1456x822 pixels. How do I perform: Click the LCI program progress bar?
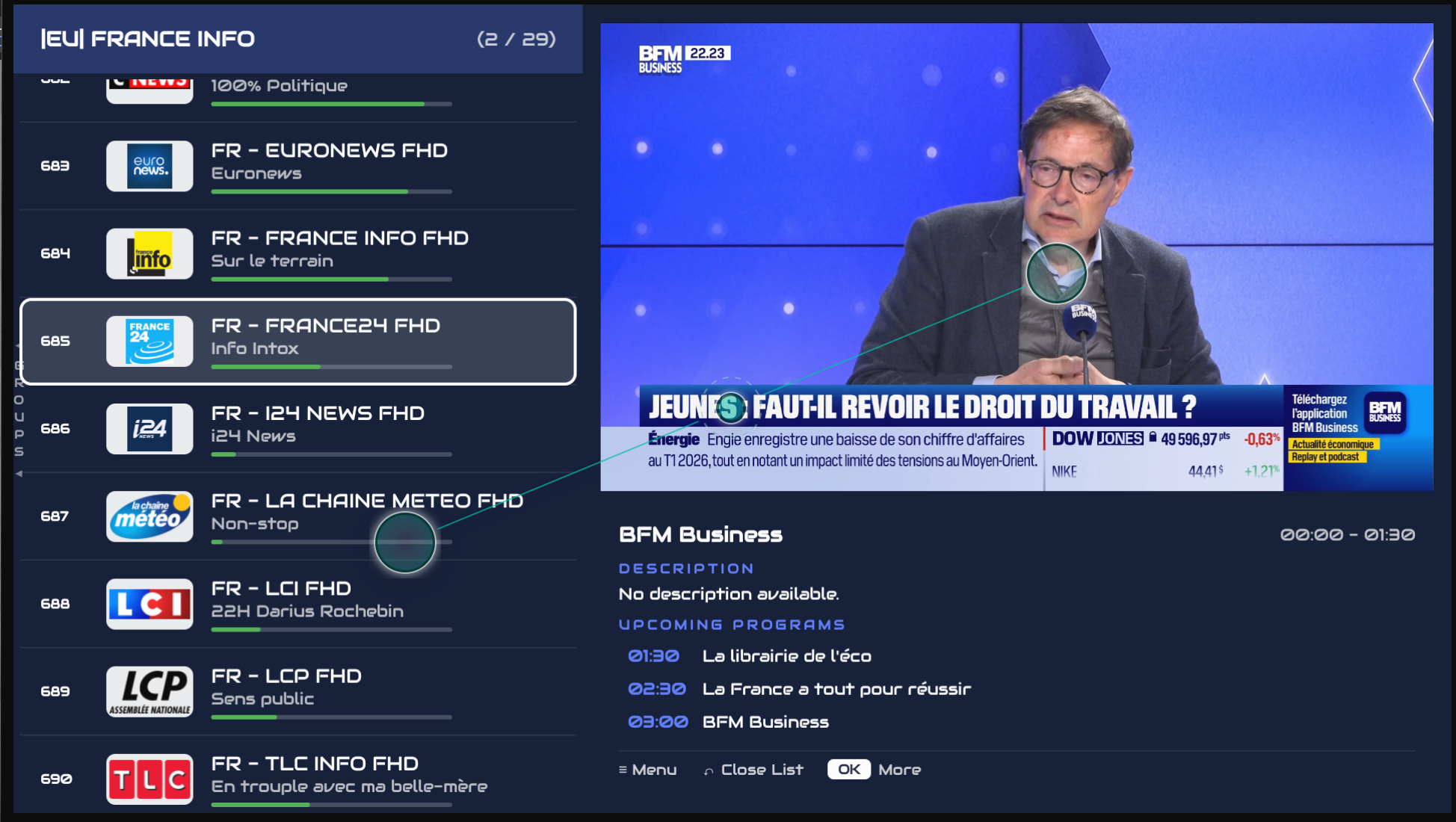(x=331, y=630)
